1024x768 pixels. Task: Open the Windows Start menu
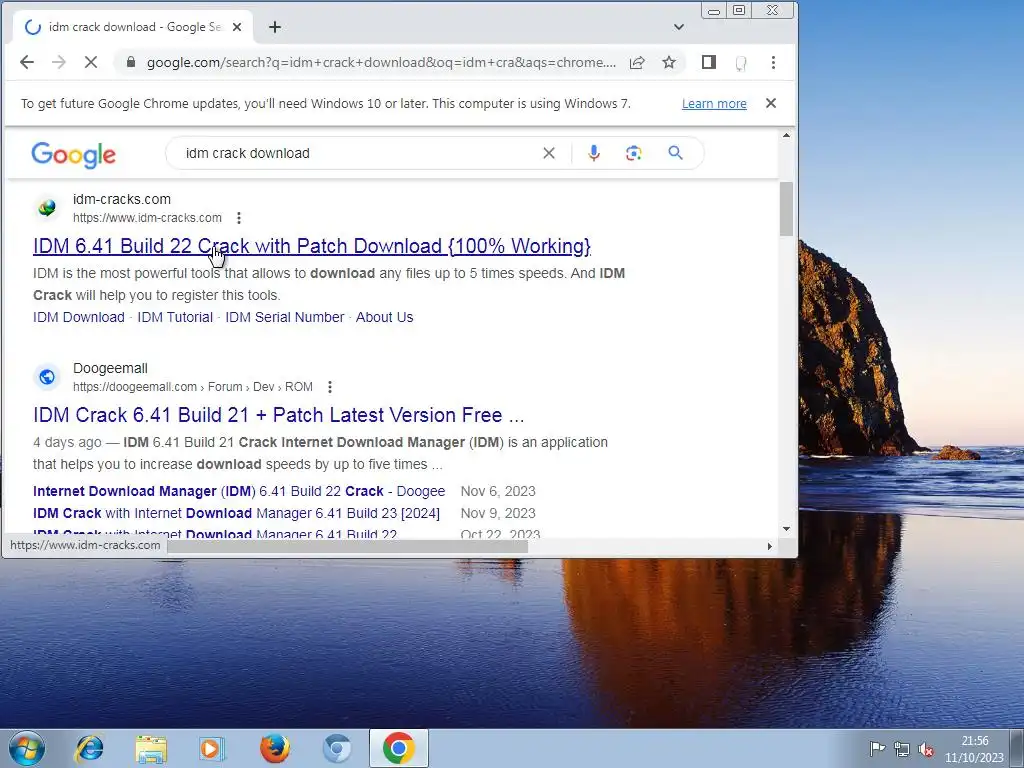click(x=27, y=748)
